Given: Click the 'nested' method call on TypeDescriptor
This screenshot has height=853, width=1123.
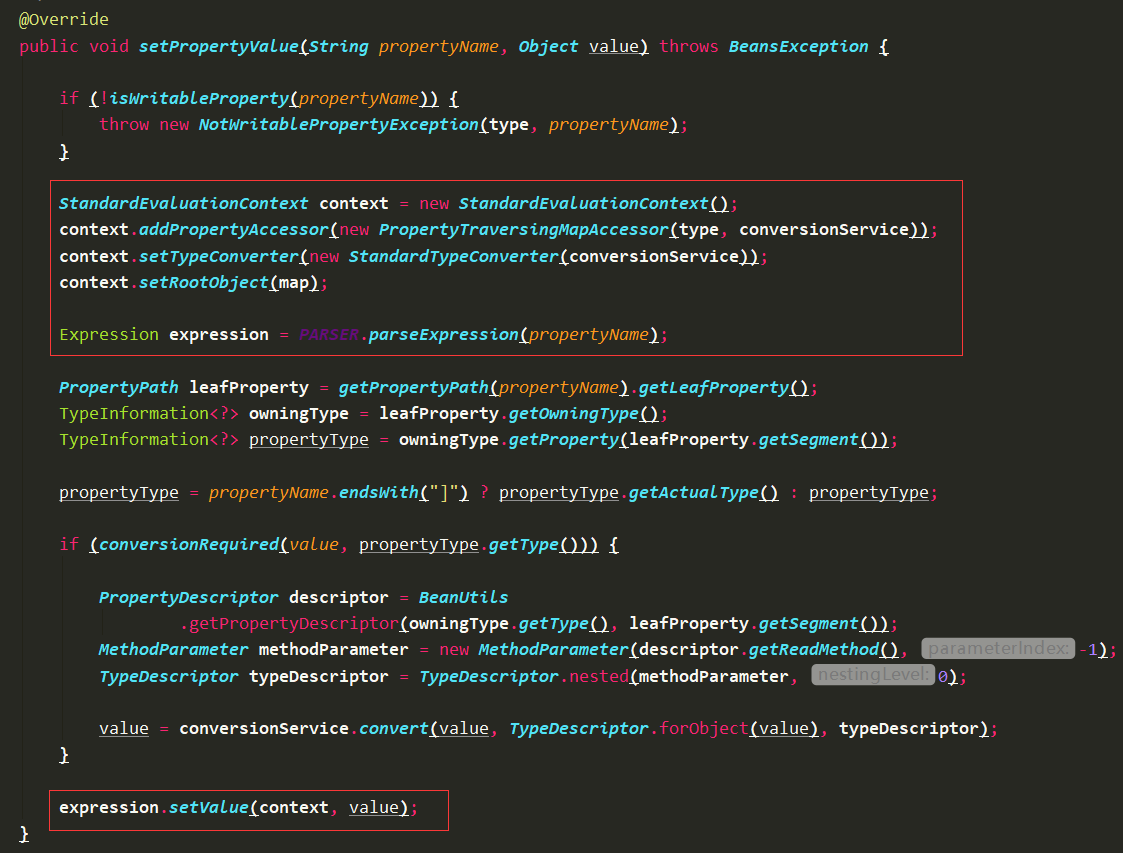Looking at the screenshot, I should tap(599, 677).
